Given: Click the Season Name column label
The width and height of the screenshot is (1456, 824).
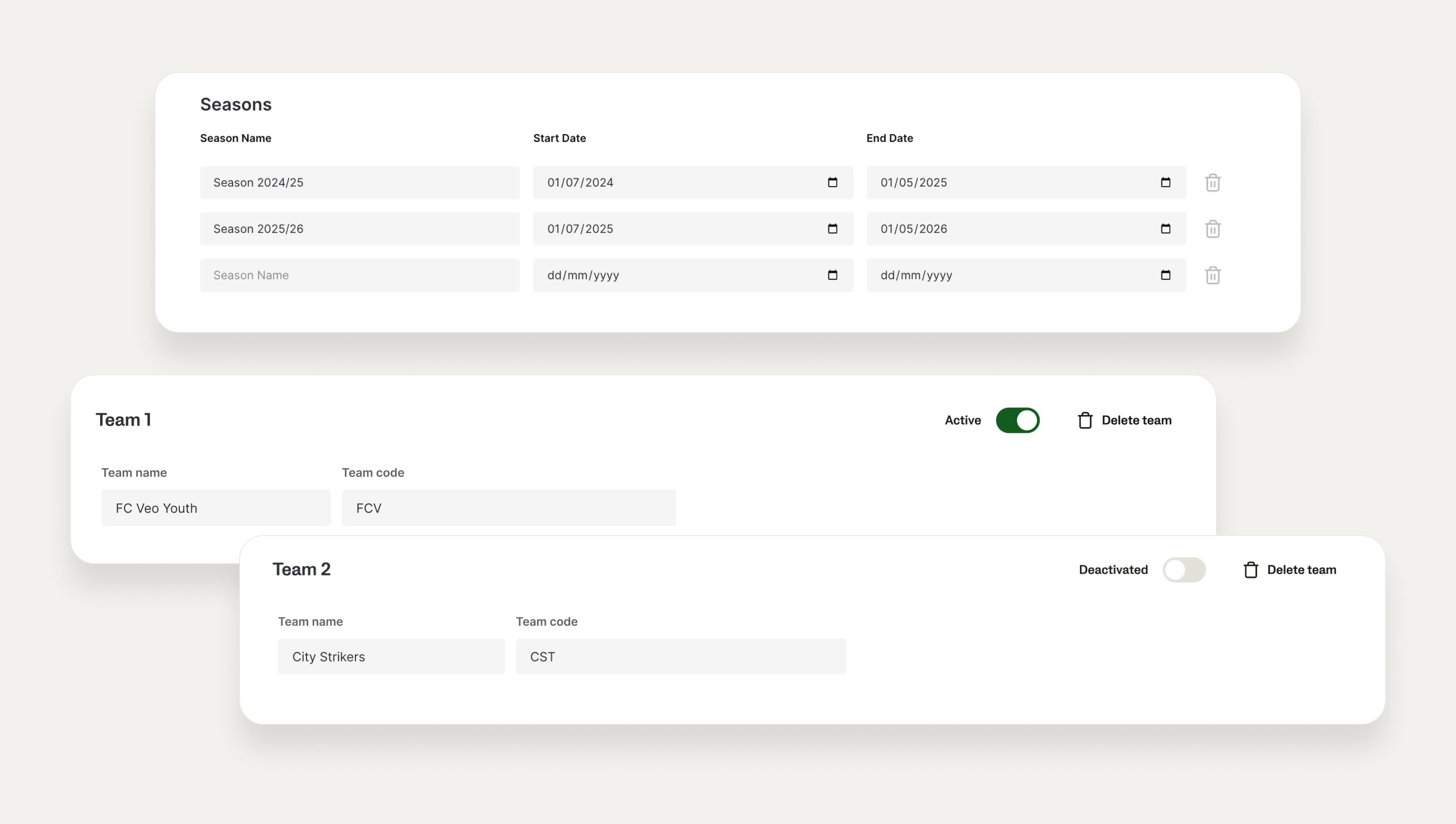Looking at the screenshot, I should click(x=235, y=138).
